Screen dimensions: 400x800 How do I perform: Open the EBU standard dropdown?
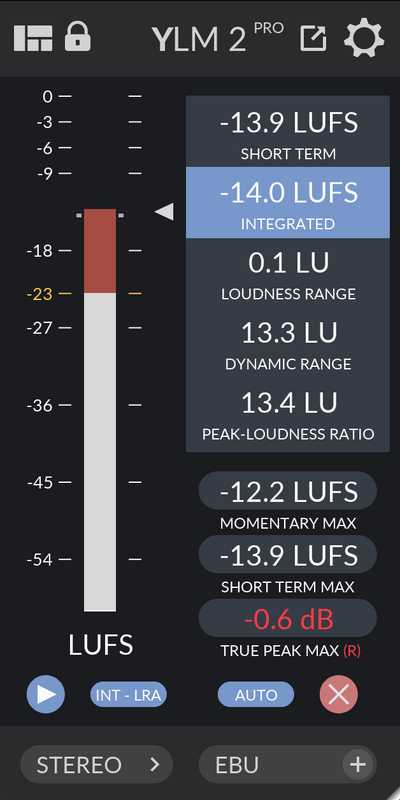[288, 764]
